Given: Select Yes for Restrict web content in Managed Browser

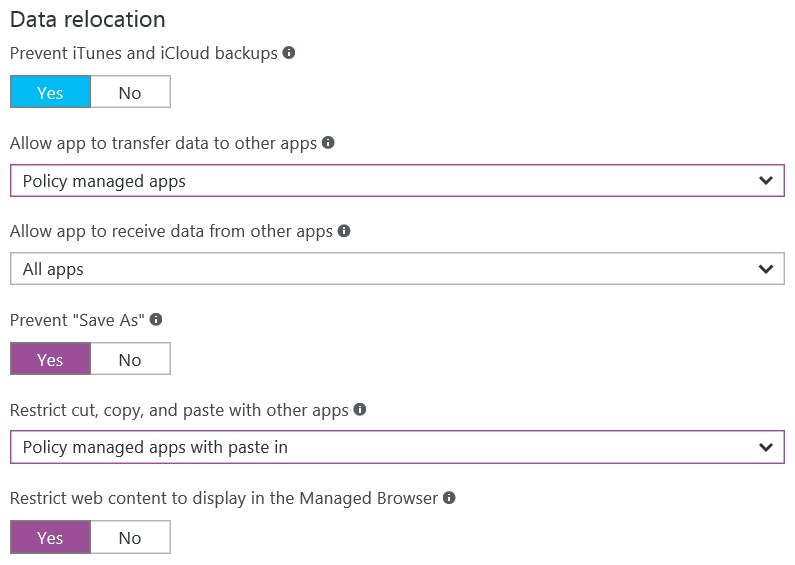Looking at the screenshot, I should (50, 538).
